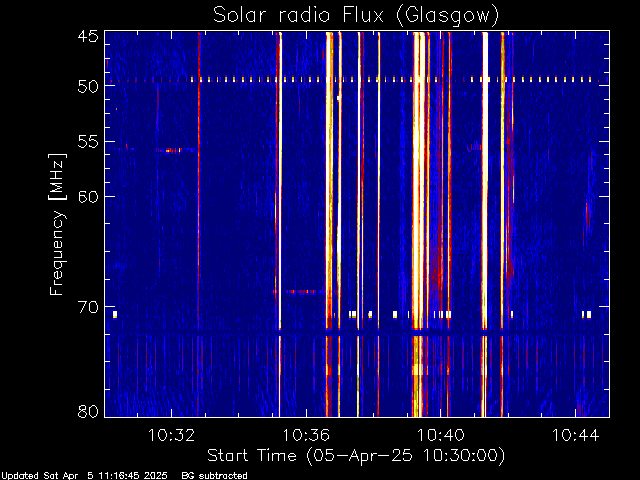Click the "Start Time (05-Apr-25 10:30:00)" label
Image resolution: width=640 pixels, height=480 pixels.
click(x=356, y=456)
